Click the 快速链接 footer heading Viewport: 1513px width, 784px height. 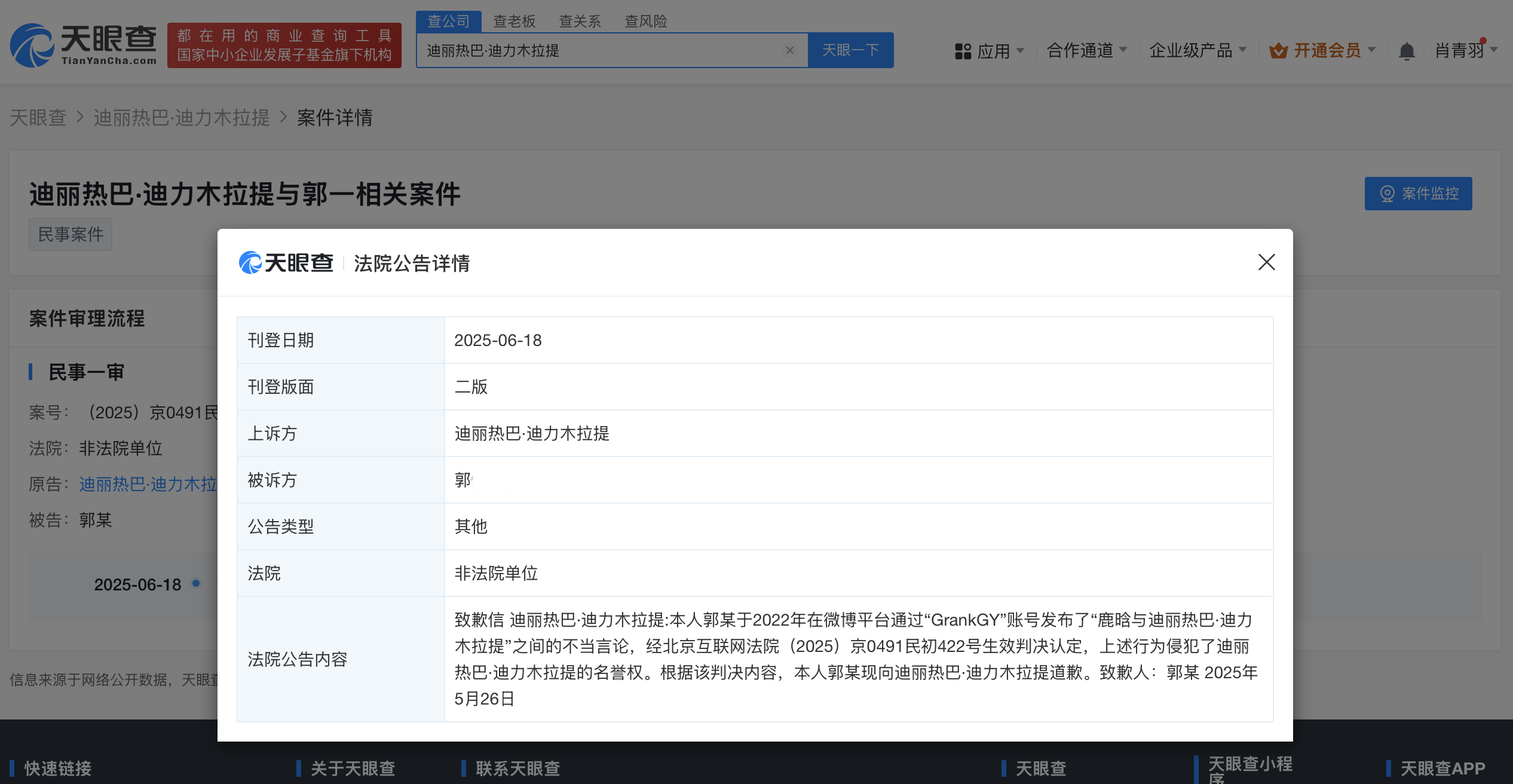[x=58, y=768]
